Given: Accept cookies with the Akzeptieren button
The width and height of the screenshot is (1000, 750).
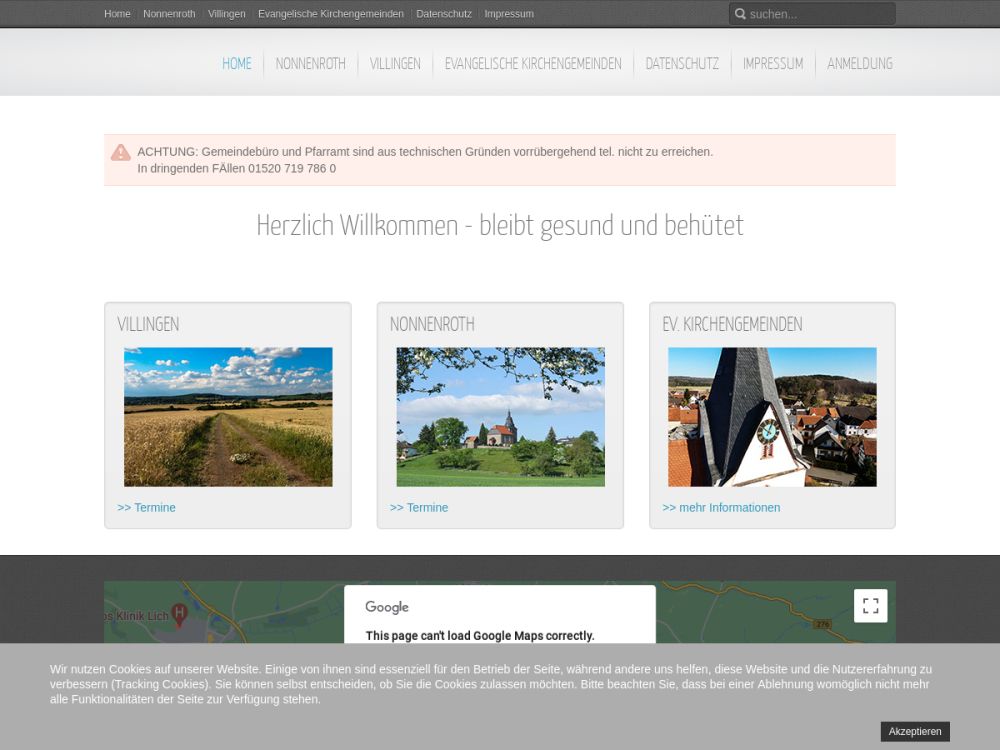Looking at the screenshot, I should [914, 731].
